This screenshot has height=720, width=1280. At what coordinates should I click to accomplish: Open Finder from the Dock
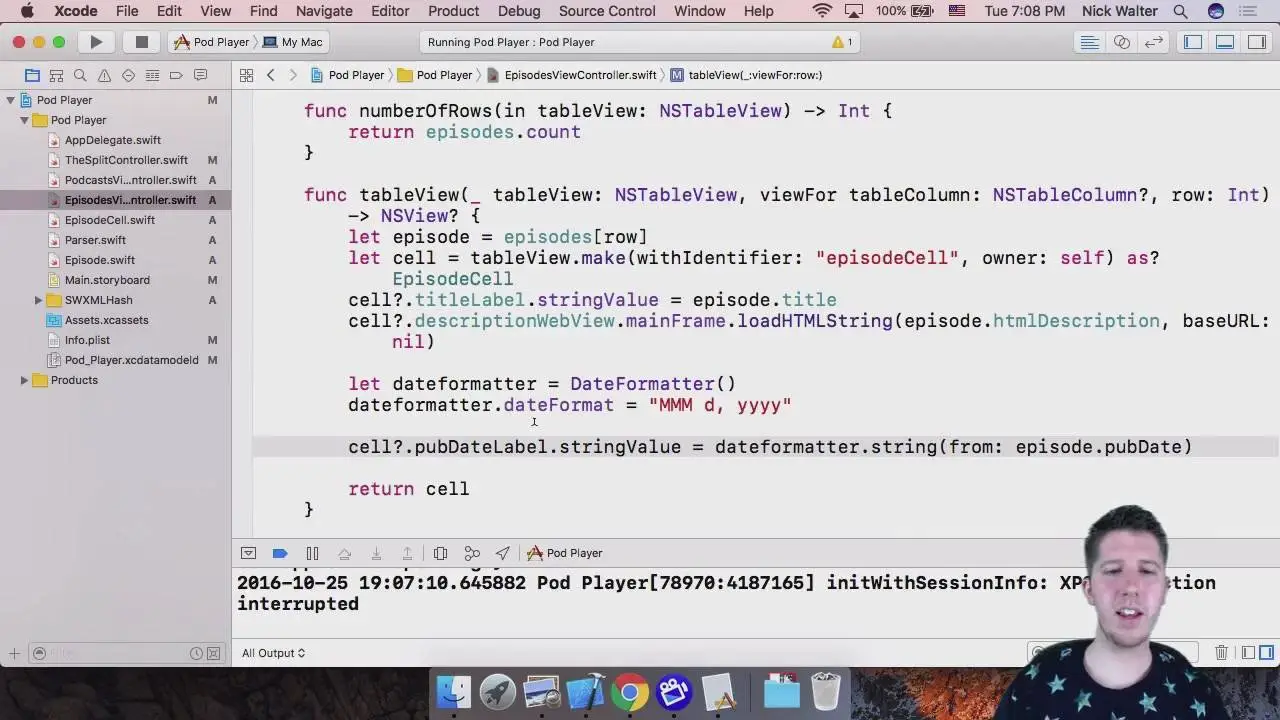coord(454,691)
